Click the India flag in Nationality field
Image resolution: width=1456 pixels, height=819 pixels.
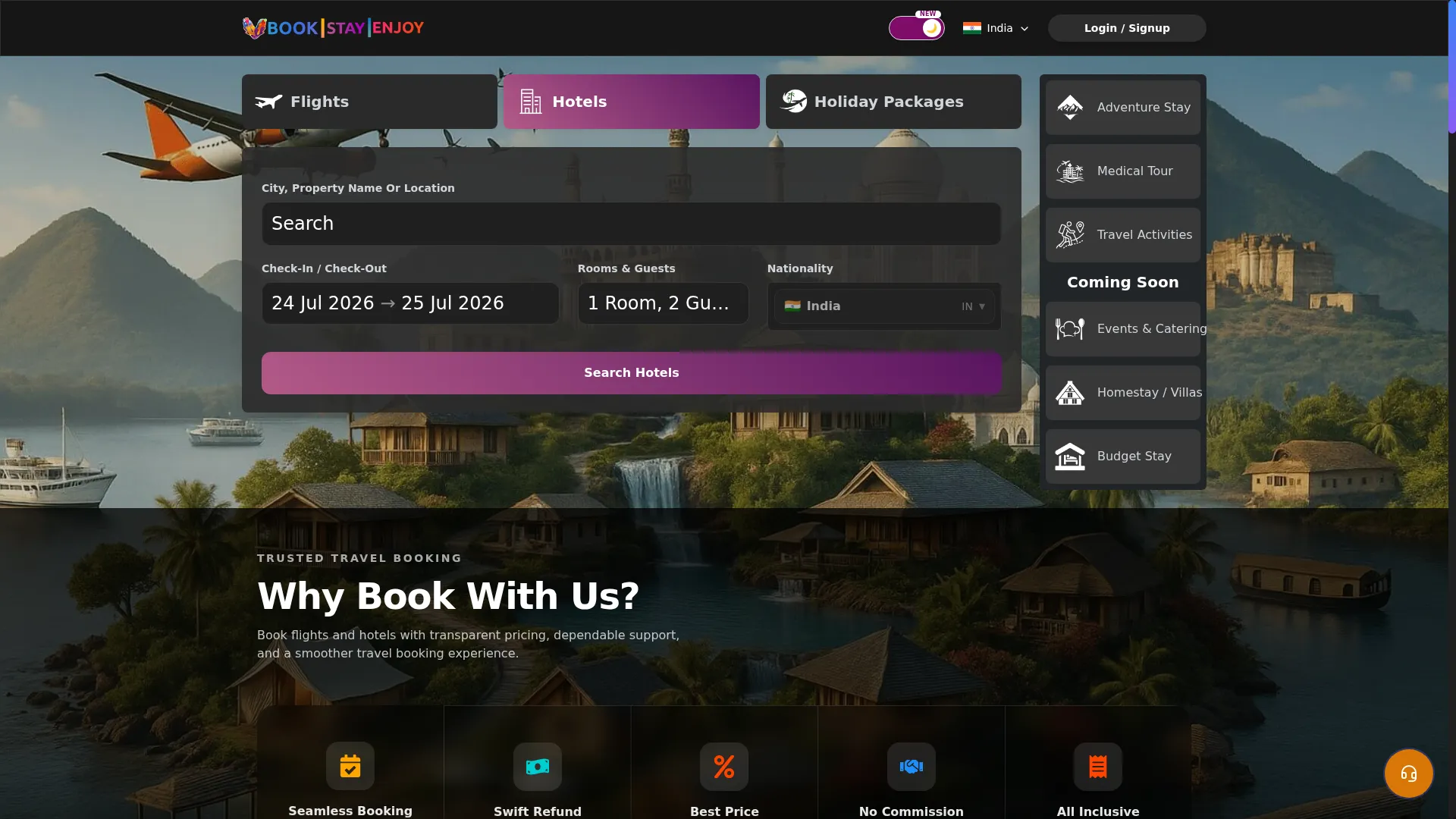click(792, 306)
